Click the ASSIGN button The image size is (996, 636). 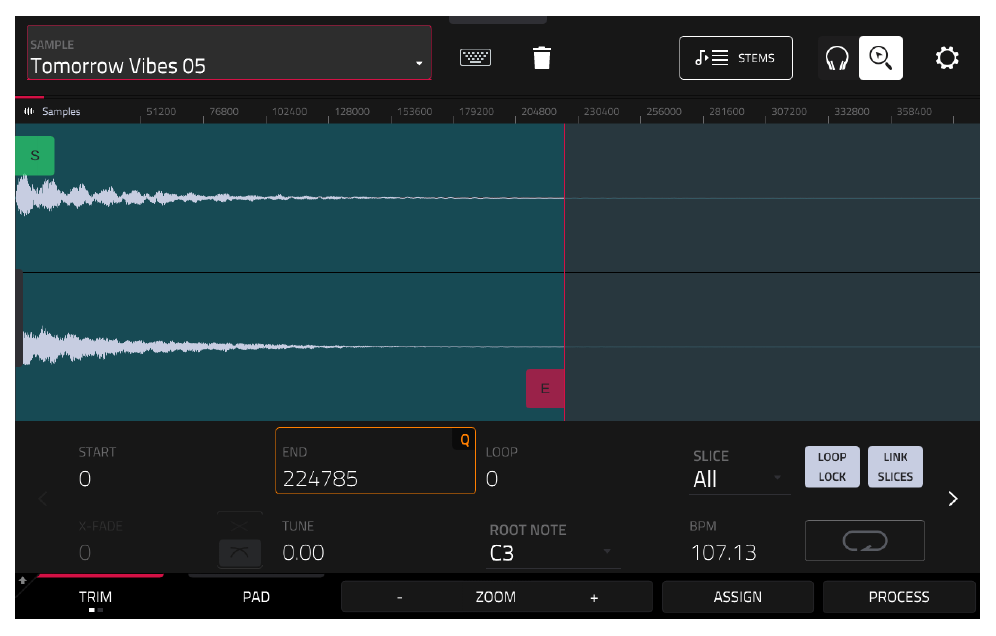click(737, 597)
